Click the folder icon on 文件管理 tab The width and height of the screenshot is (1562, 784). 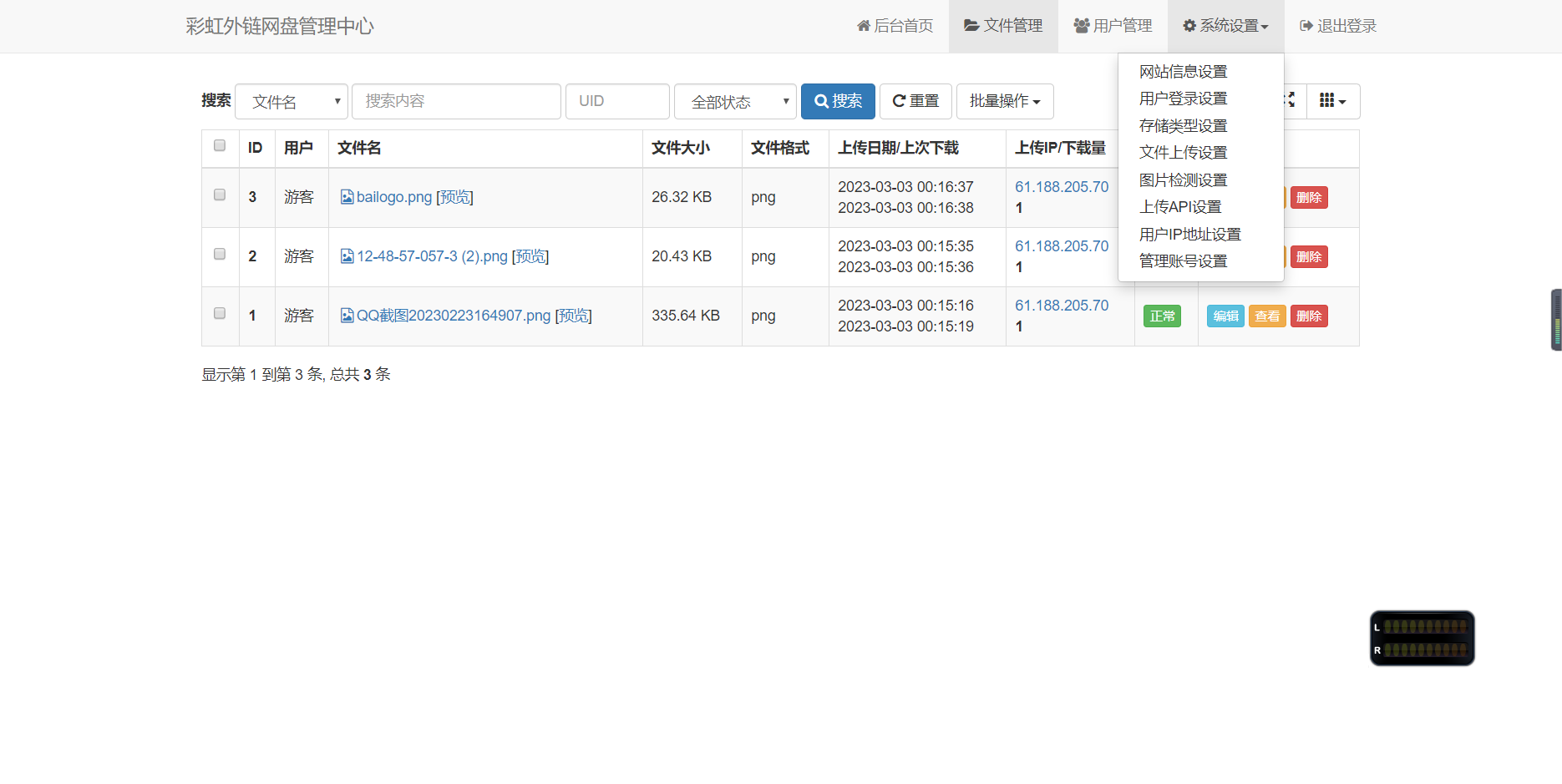[971, 25]
